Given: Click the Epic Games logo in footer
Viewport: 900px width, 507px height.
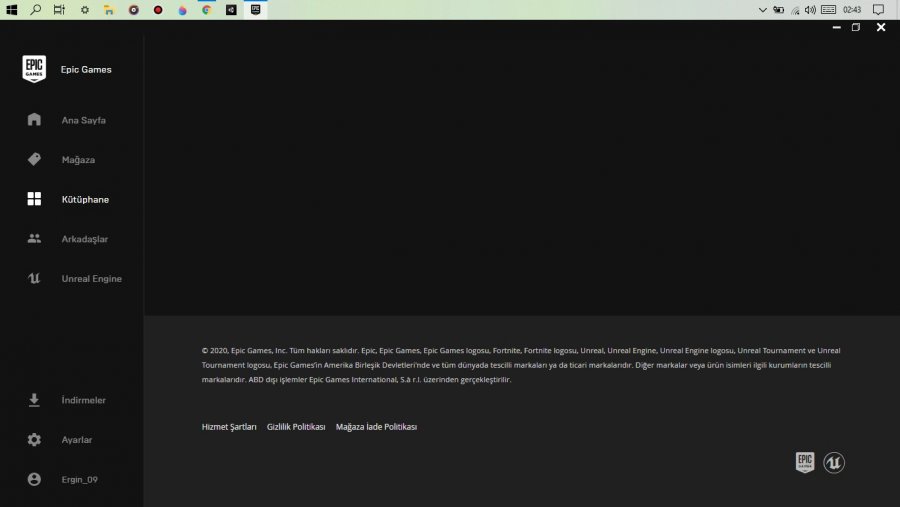Looking at the screenshot, I should click(x=805, y=462).
